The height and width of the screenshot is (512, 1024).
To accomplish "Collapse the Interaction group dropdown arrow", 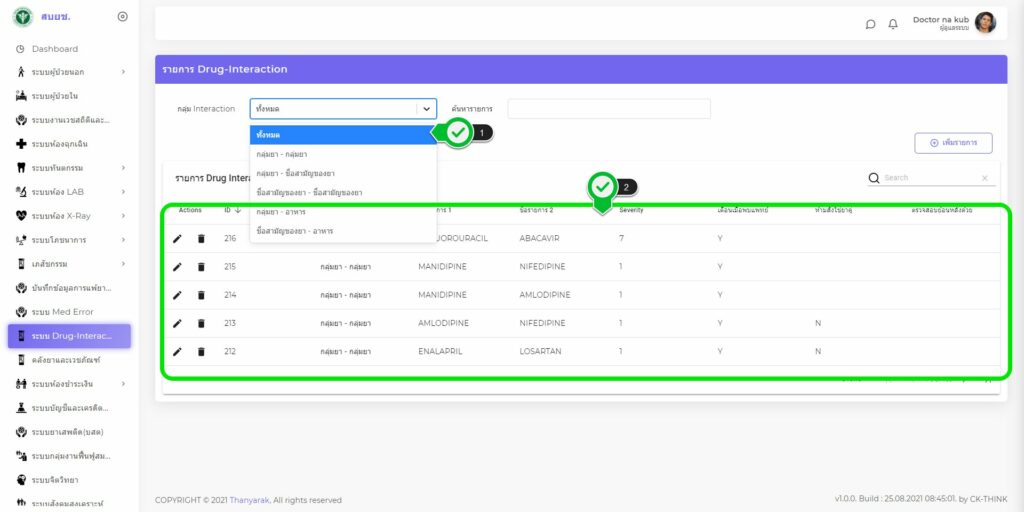I will (x=427, y=109).
